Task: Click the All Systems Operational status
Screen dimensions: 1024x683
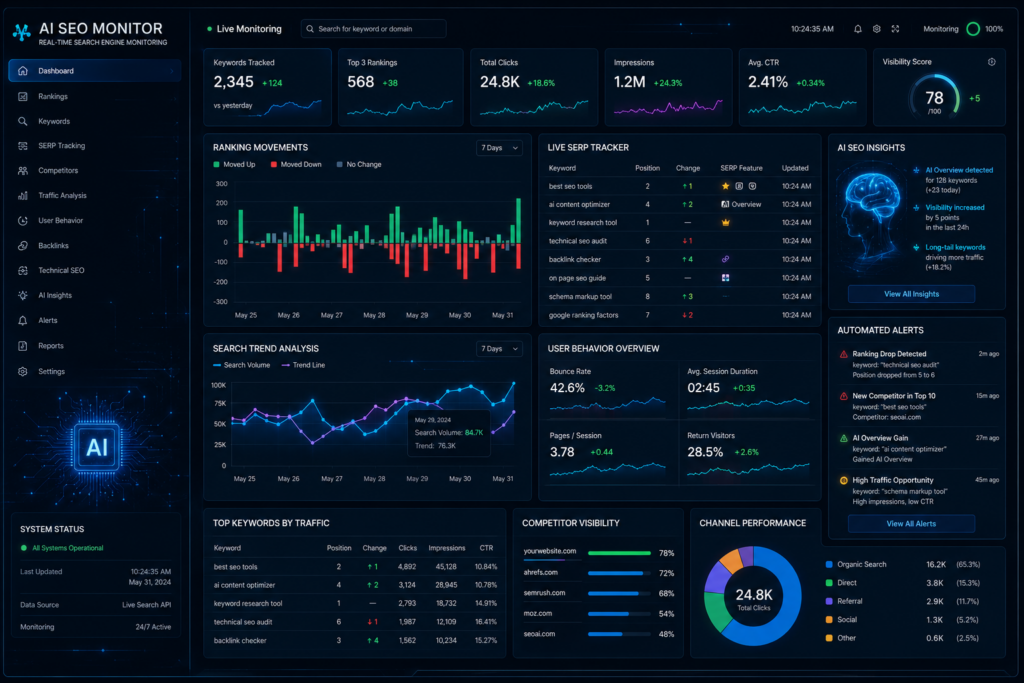Action: tap(62, 548)
